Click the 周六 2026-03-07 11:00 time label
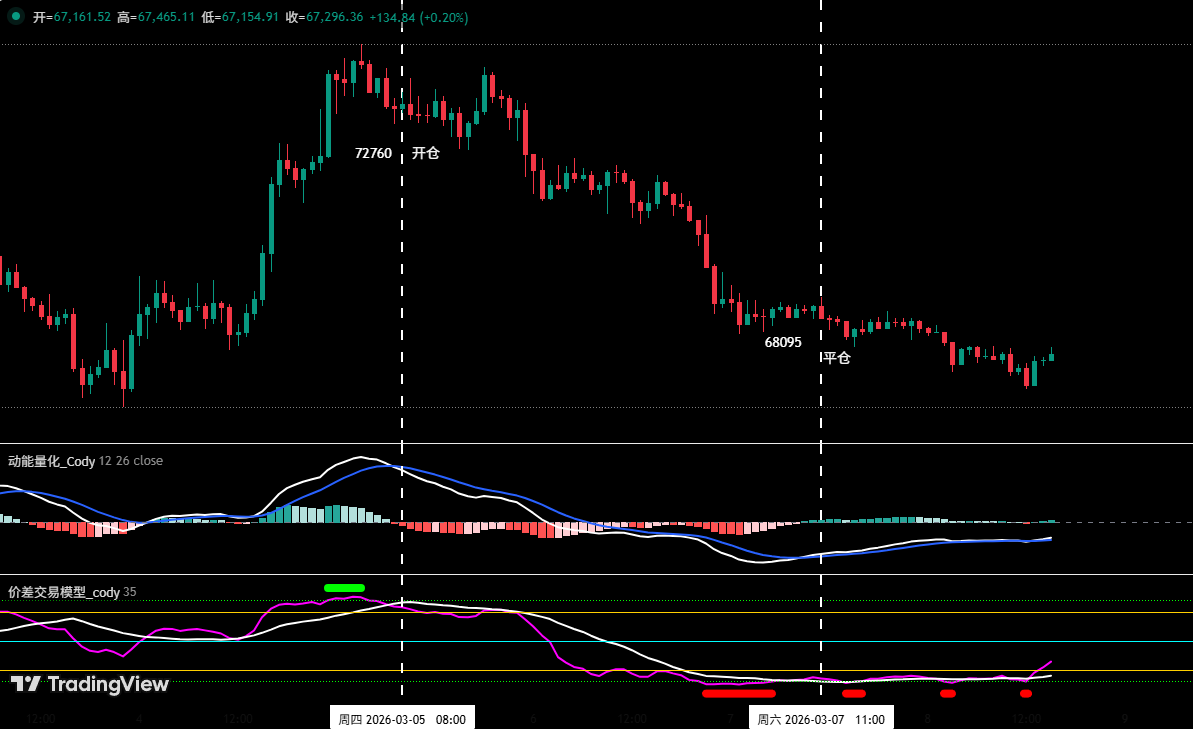Viewport: 1193px width, 729px height. pyautogui.click(x=821, y=718)
